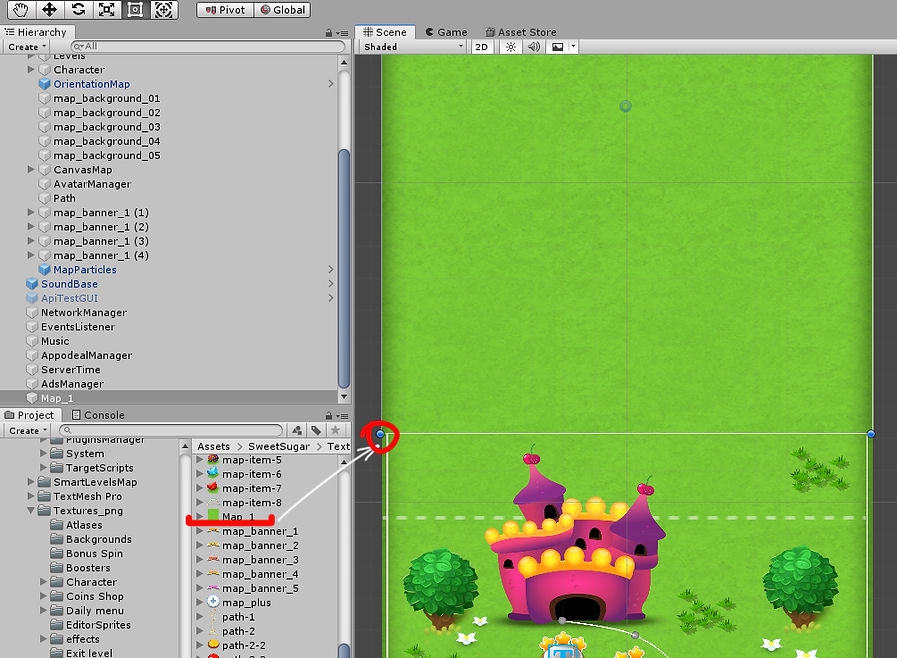Click the Global handle rotation button
Screen dimensions: 897x658
coord(282,10)
